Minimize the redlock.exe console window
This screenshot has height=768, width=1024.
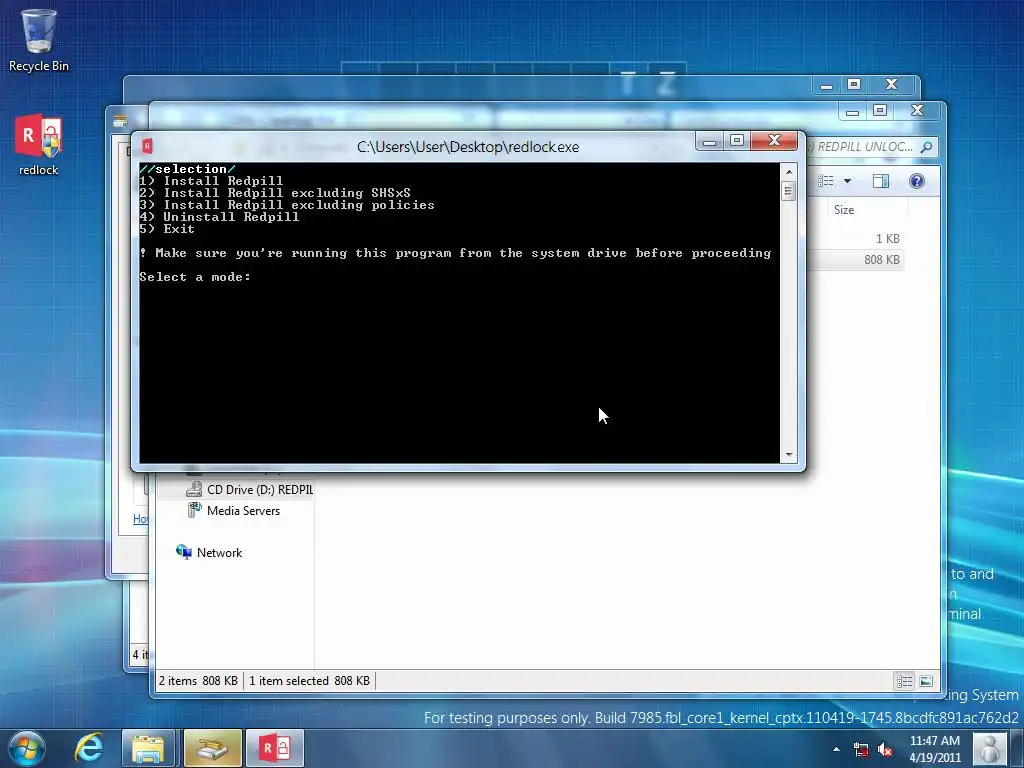[711, 140]
